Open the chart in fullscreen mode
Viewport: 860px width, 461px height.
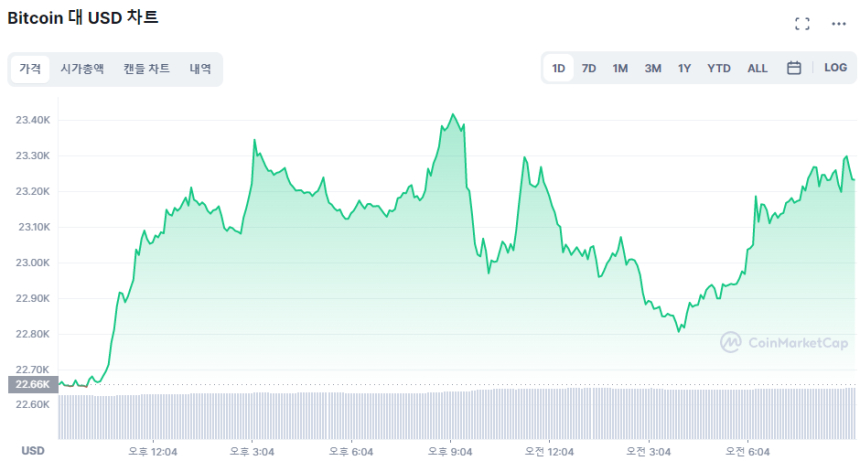pos(802,24)
